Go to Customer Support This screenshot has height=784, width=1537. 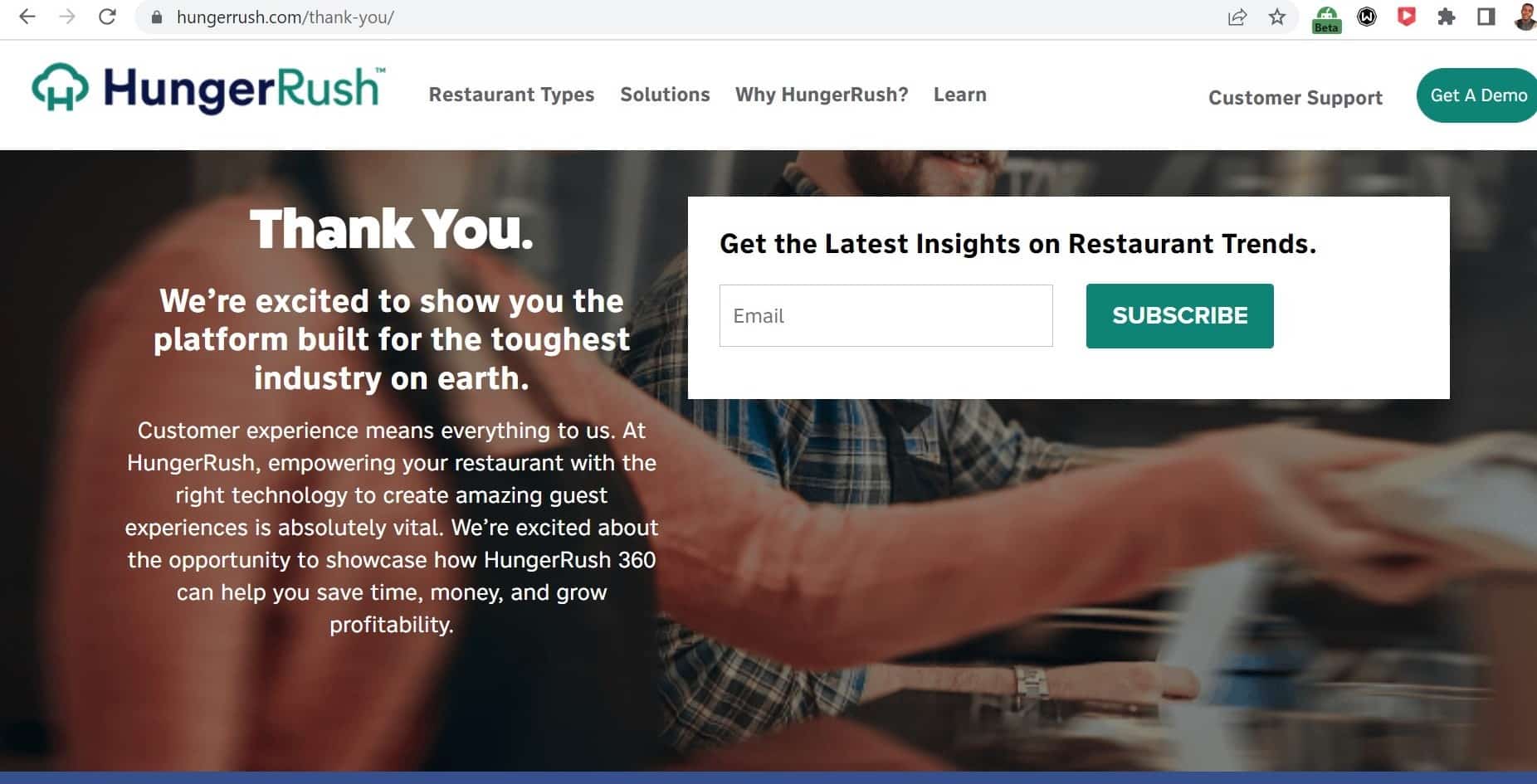coord(1295,98)
